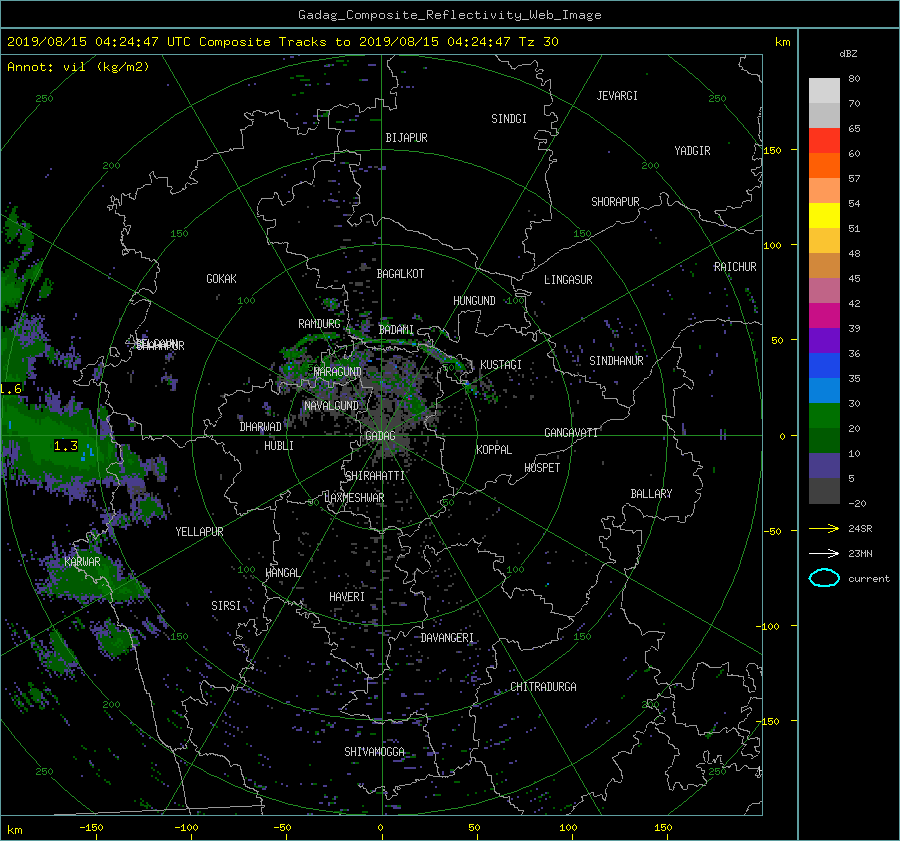This screenshot has height=841, width=900.
Task: Click the 1.6 VIL annotation at left edge
Action: coord(11,389)
